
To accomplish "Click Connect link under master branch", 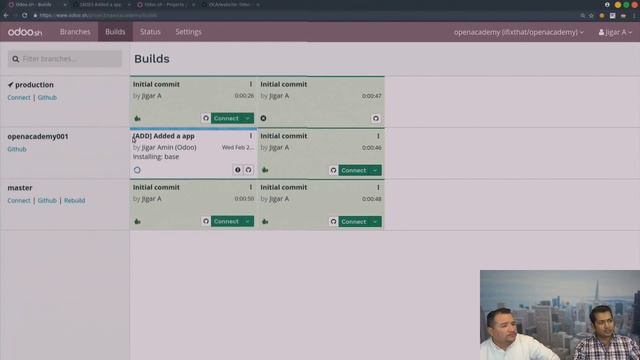I will pyautogui.click(x=19, y=200).
